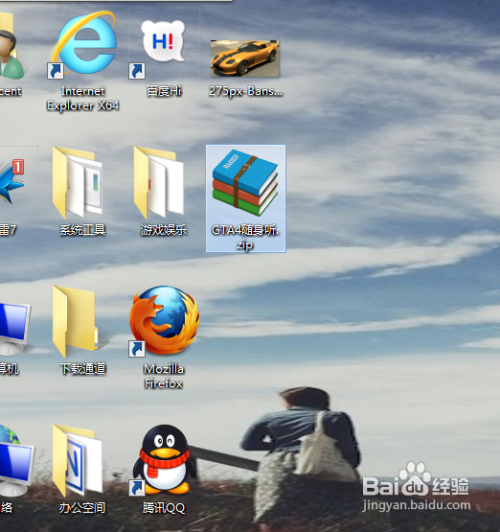Select the 系统工具 folder icon

(77, 183)
